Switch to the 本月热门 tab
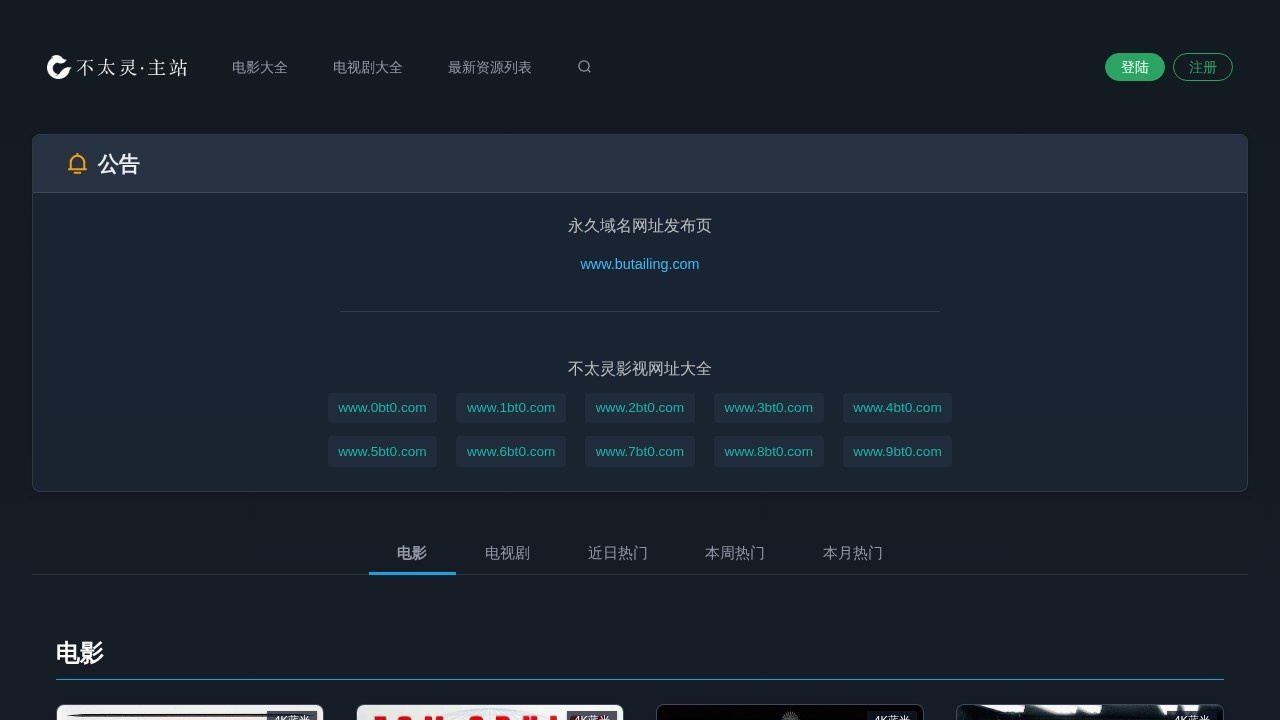 point(853,553)
